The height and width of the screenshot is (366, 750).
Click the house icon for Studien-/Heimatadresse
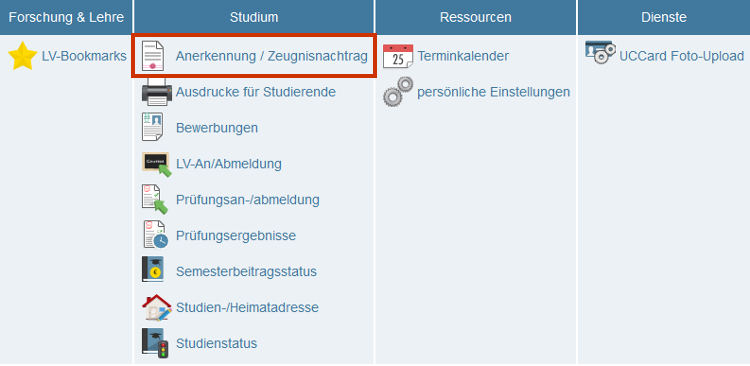pos(156,307)
